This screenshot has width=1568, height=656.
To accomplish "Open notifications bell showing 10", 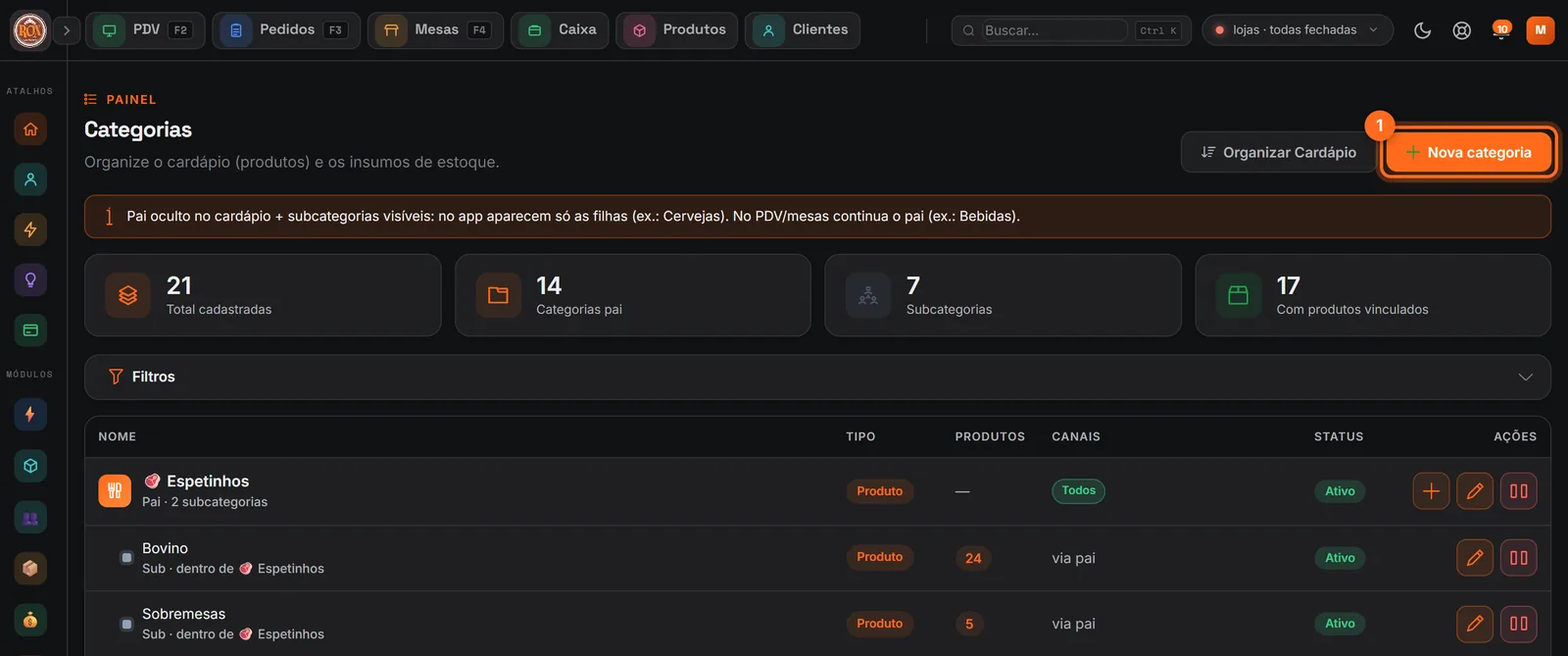I will [x=1500, y=30].
